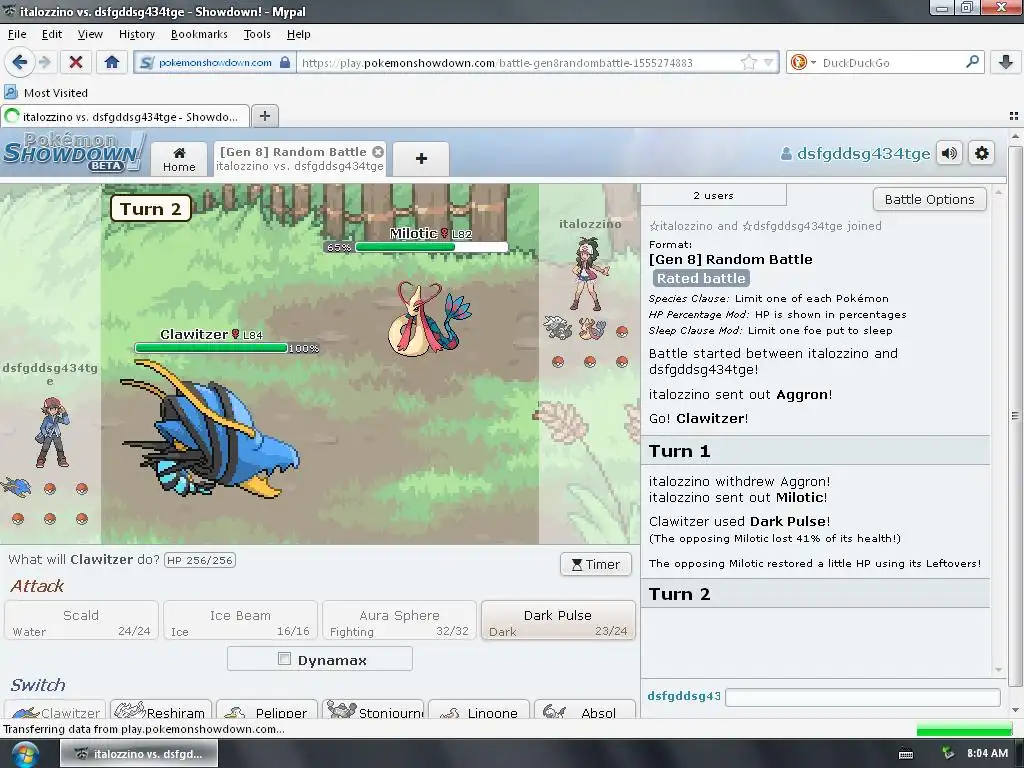Bookmark this page with the star icon
Screen dimensions: 1024x768
click(748, 63)
